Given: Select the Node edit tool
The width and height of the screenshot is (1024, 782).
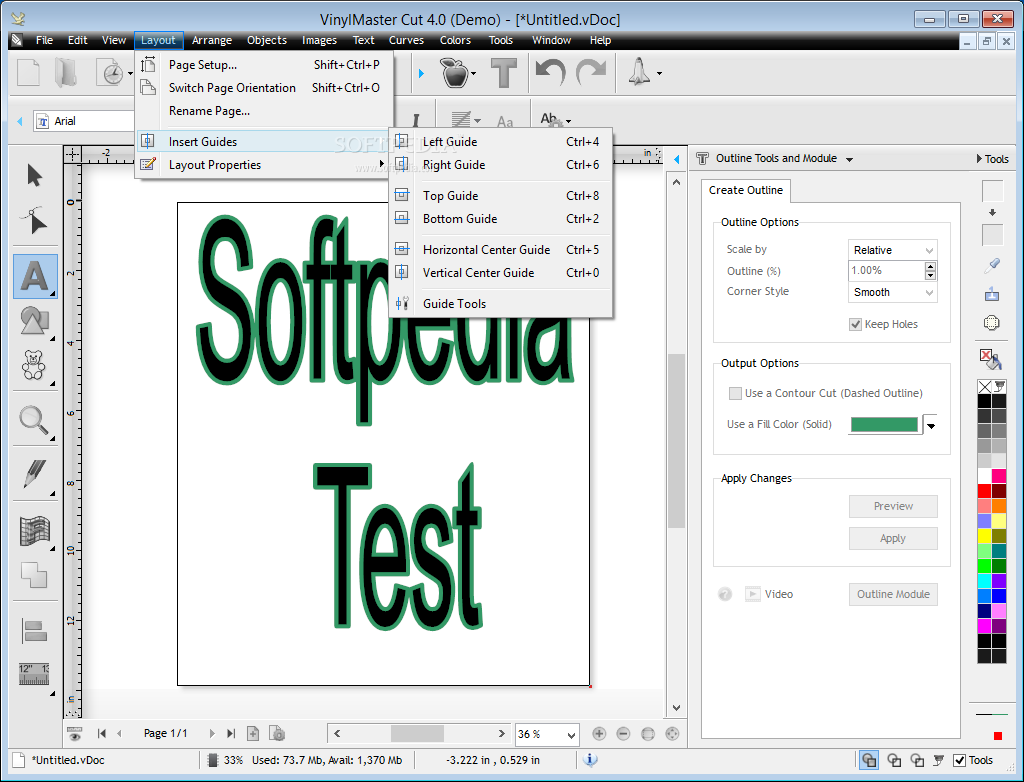Looking at the screenshot, I should [35, 220].
